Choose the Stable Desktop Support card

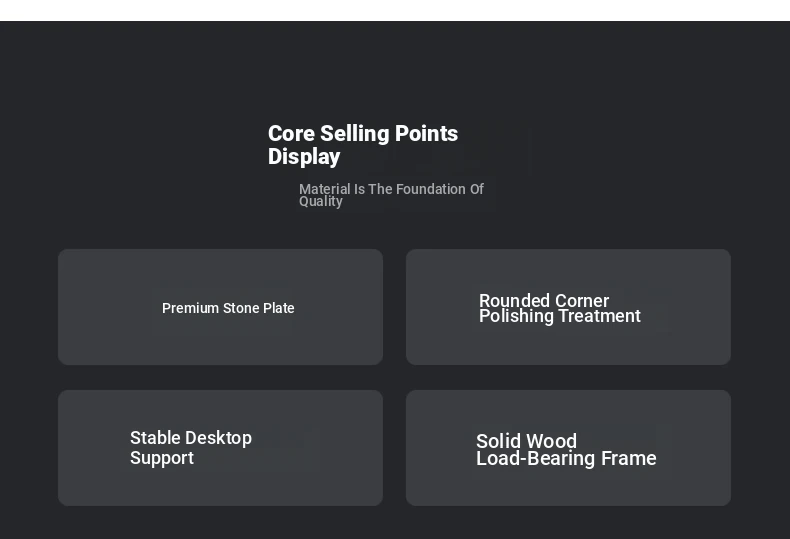pyautogui.click(x=220, y=448)
